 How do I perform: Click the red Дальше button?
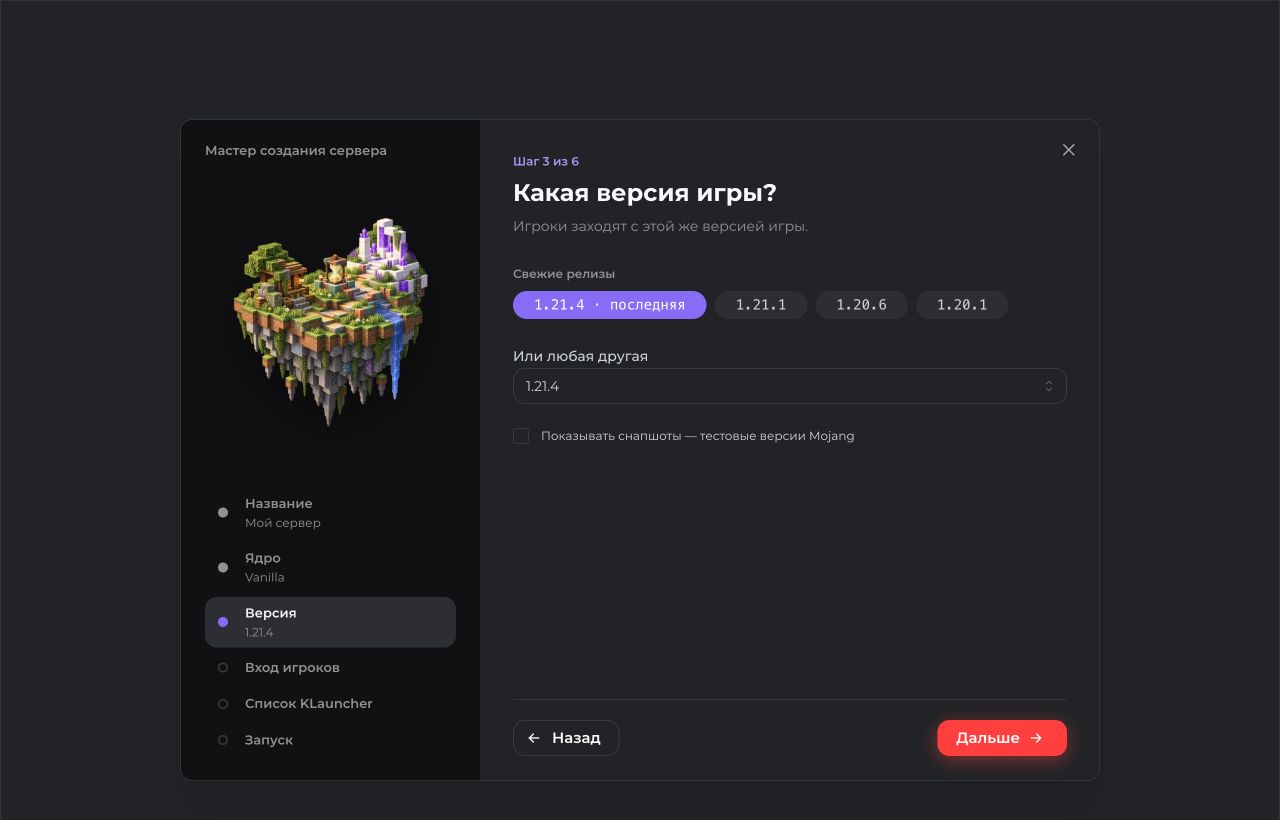click(1001, 738)
